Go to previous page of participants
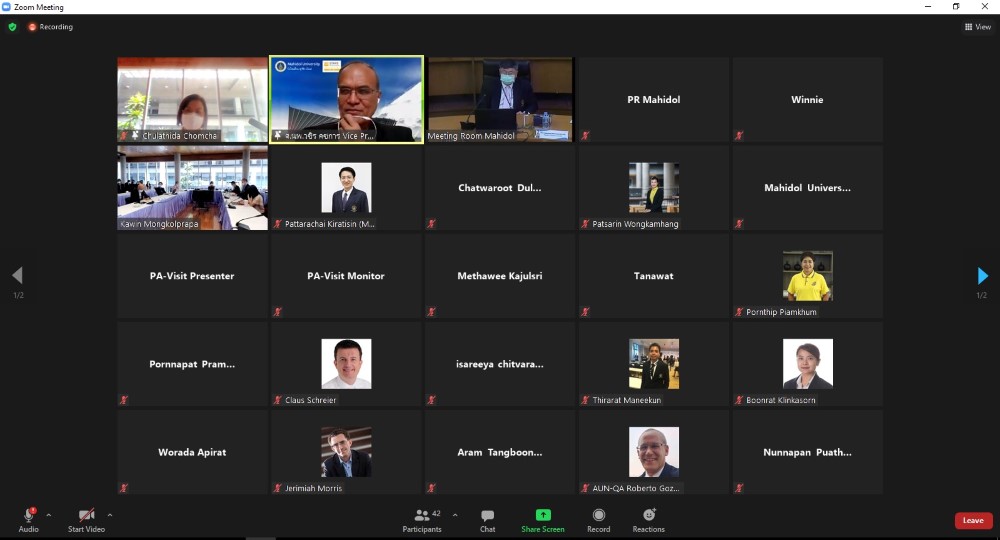This screenshot has width=1000, height=540. click(x=17, y=276)
